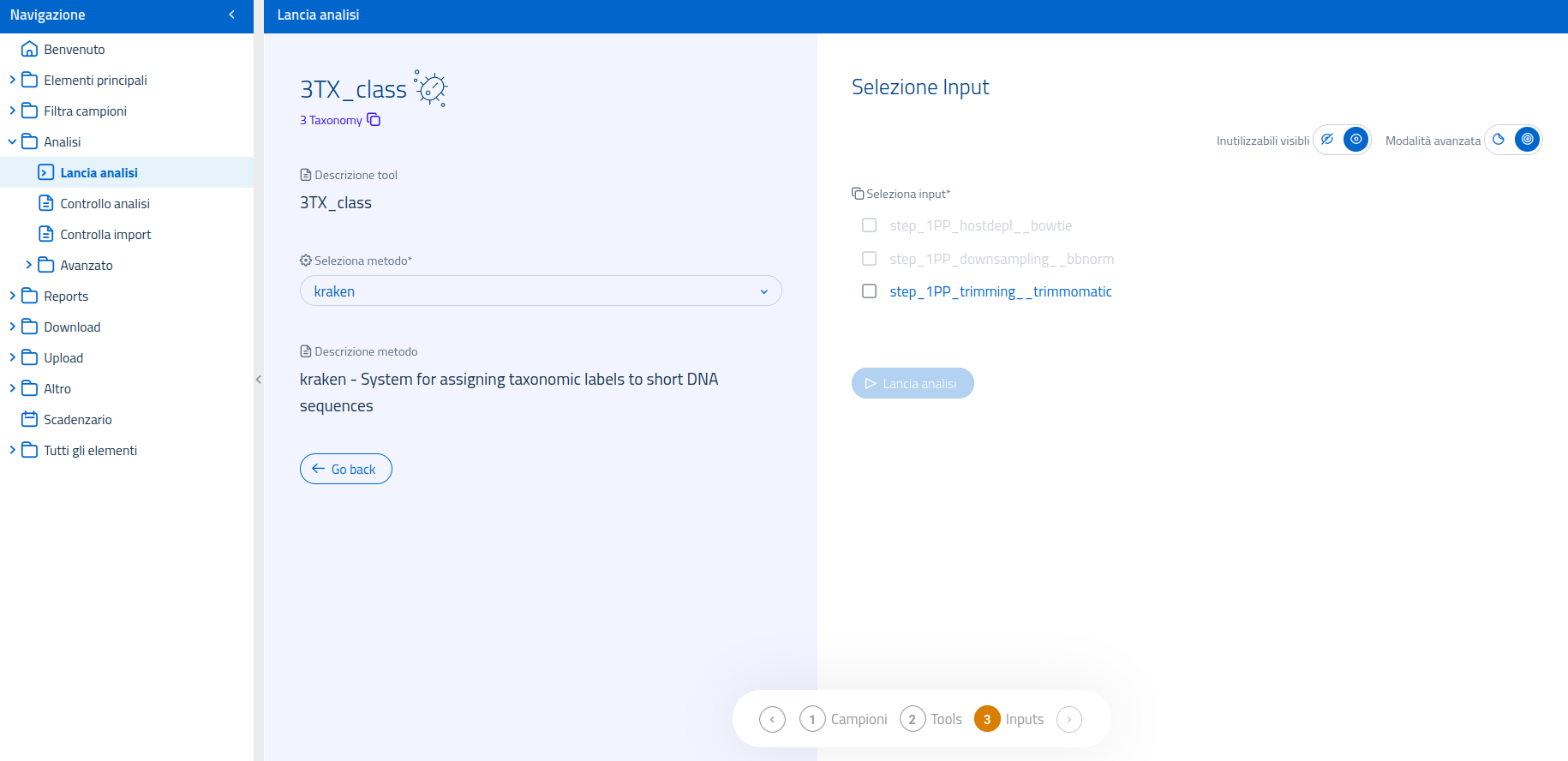Click the Benvenuto home icon
The image size is (1568, 761).
(x=29, y=49)
